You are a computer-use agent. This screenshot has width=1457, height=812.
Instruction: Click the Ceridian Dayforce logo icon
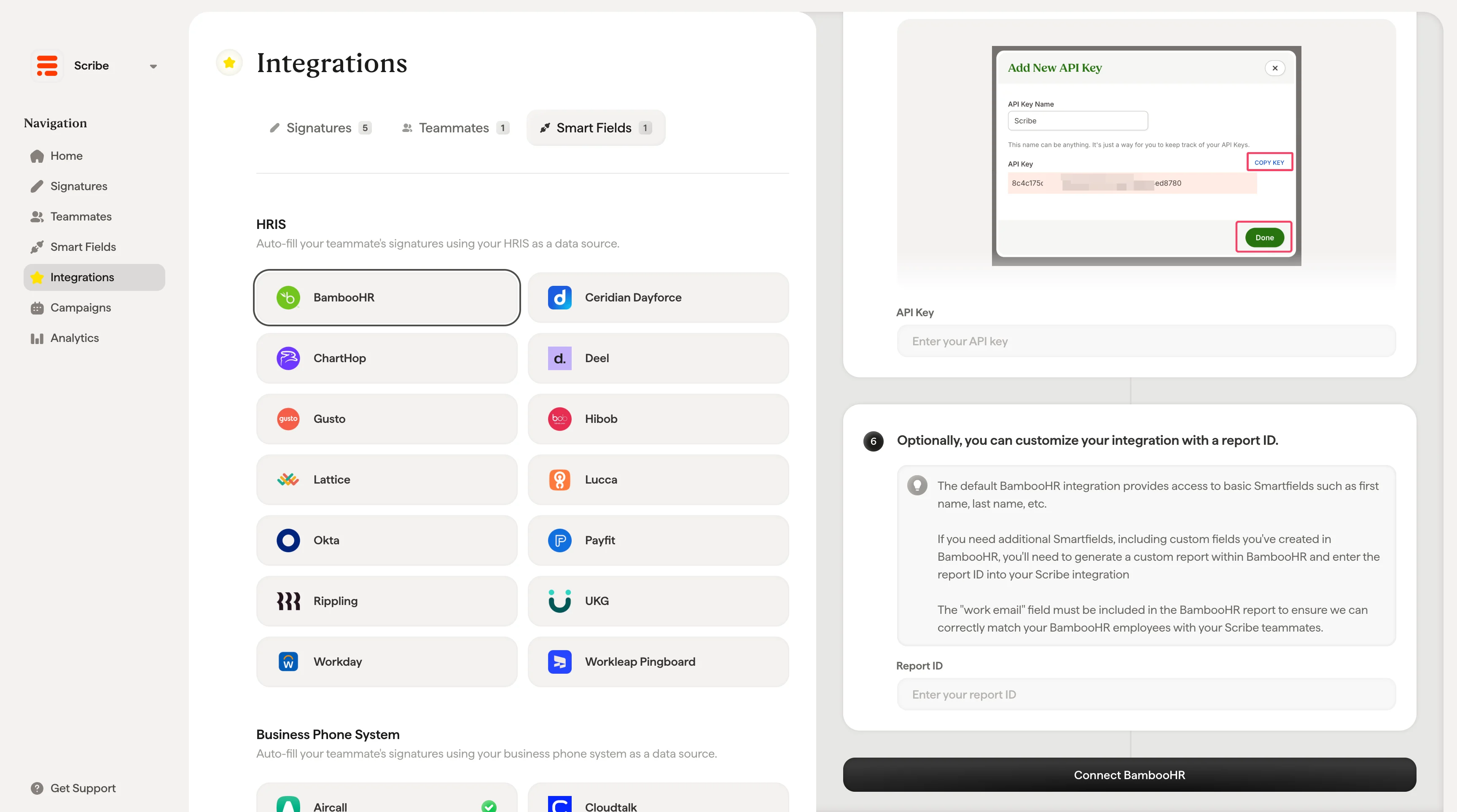[559, 297]
